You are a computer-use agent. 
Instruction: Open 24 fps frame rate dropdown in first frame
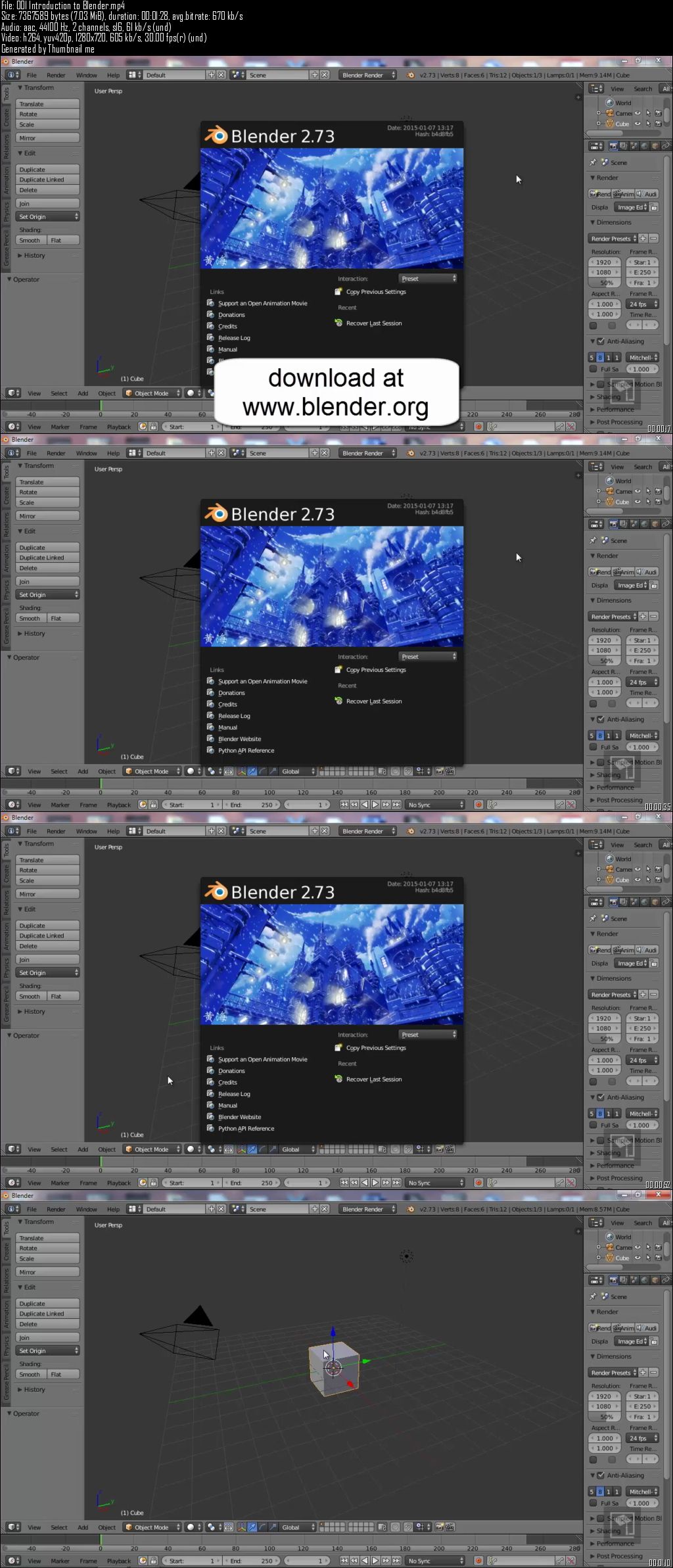pyautogui.click(x=643, y=304)
